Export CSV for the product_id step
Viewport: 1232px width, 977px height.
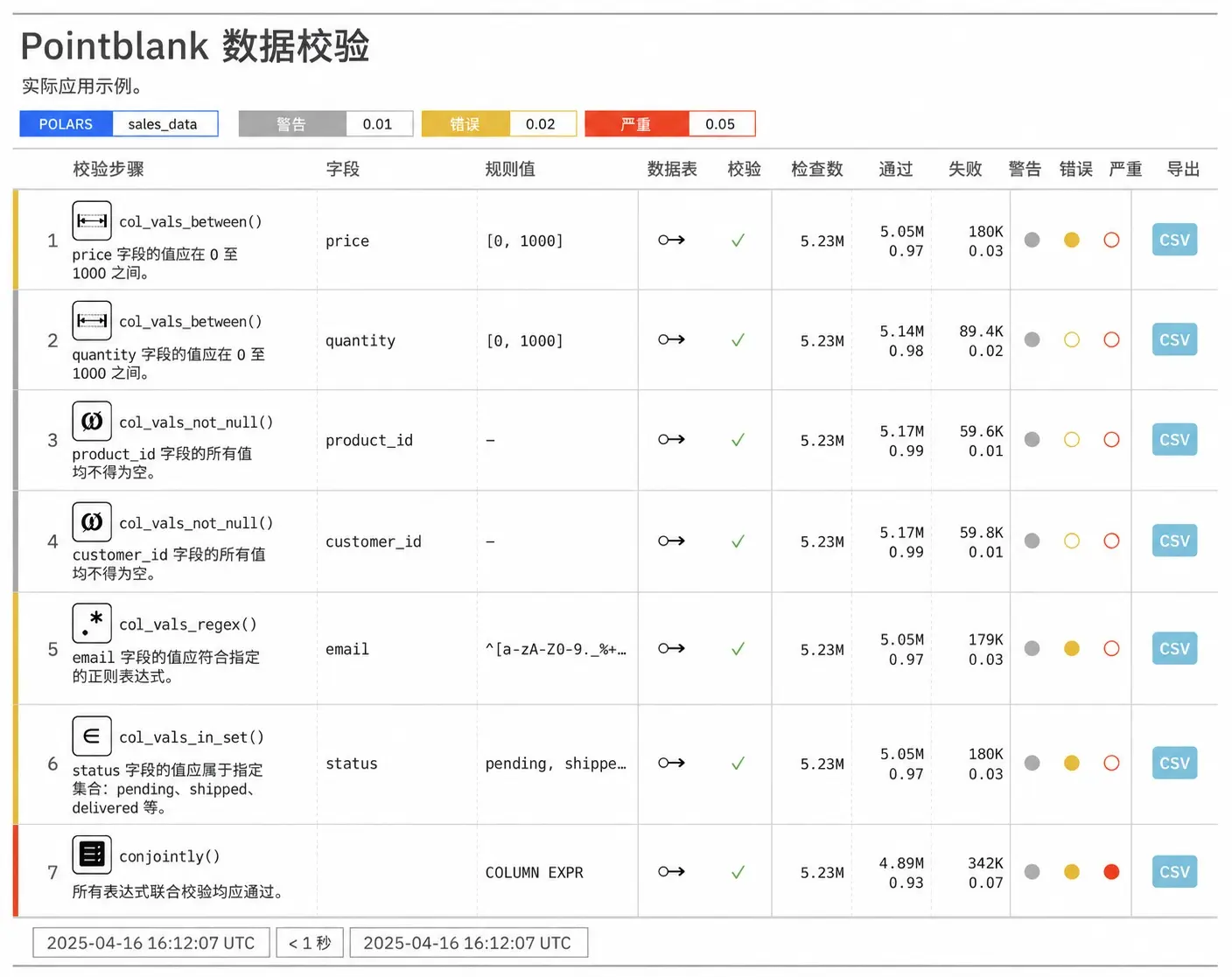tap(1174, 439)
